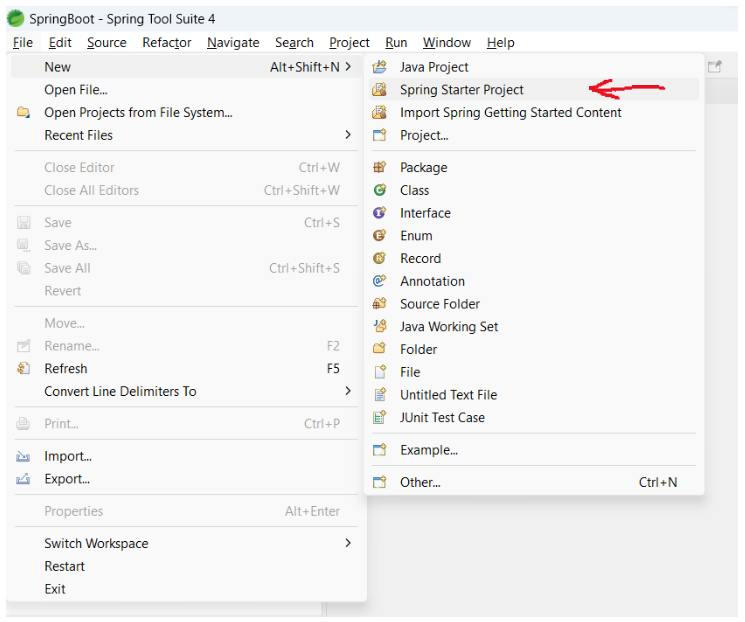This screenshot has width=745, height=622.
Task: Select Source Folder label
Action: [x=440, y=304]
